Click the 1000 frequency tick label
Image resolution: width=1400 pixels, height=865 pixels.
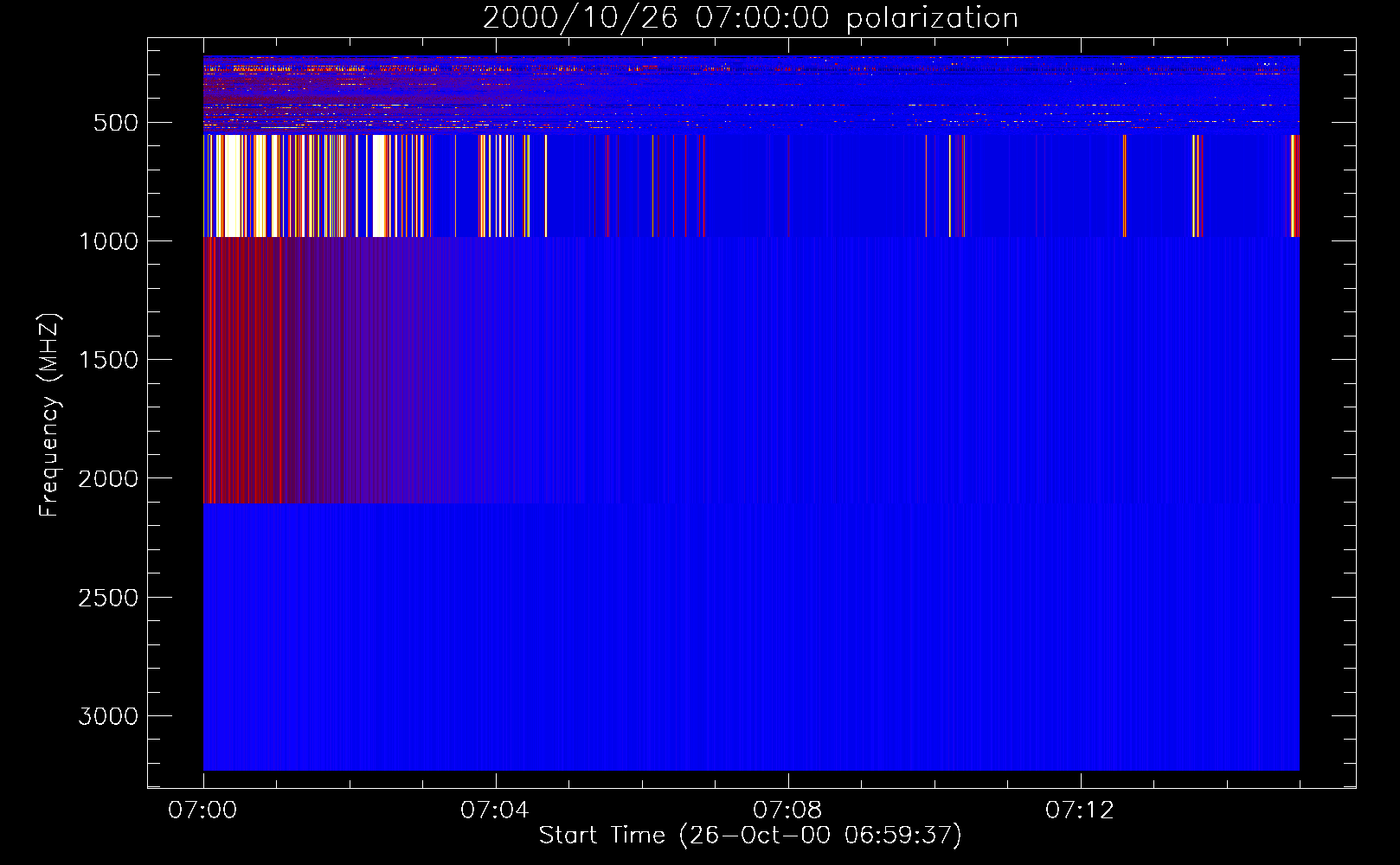tap(108, 241)
